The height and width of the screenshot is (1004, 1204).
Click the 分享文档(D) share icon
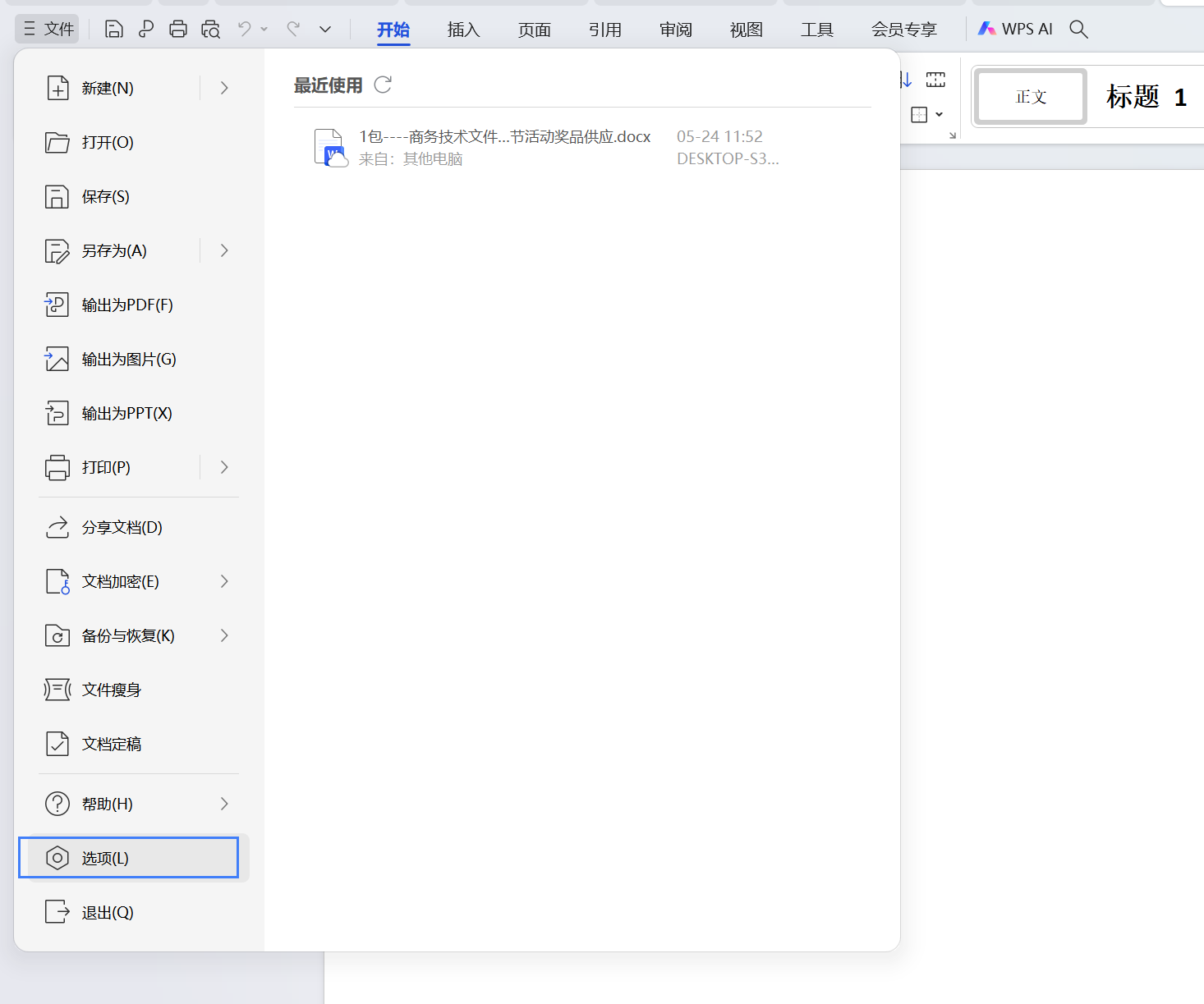57,527
